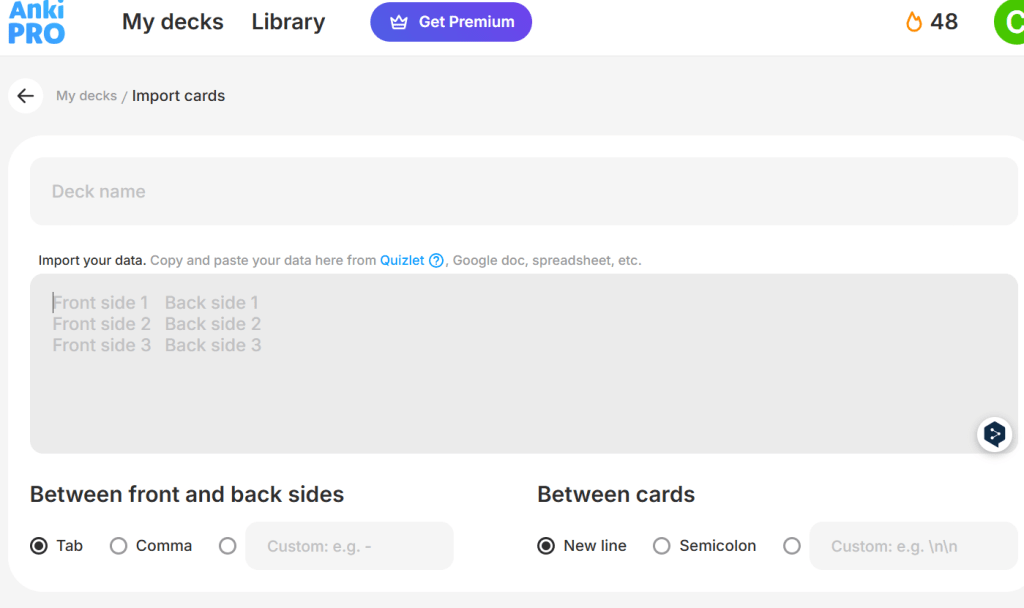Open the Quizlet link
Screen dimensions: 1024x608
coord(402,261)
